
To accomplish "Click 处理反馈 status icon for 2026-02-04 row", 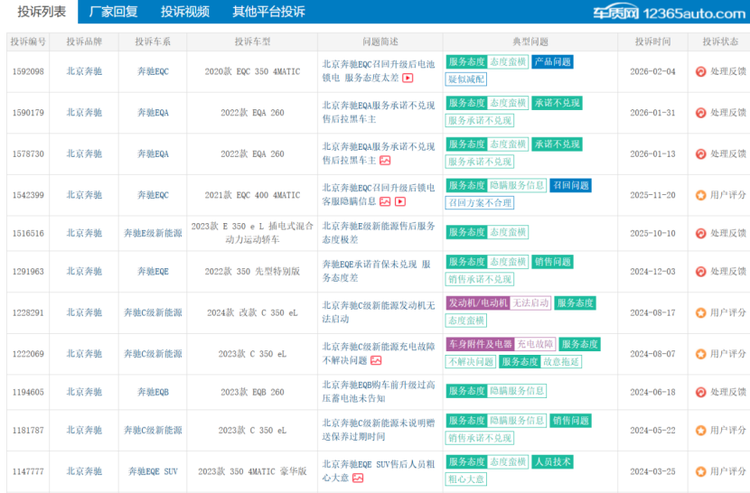I will pyautogui.click(x=701, y=72).
